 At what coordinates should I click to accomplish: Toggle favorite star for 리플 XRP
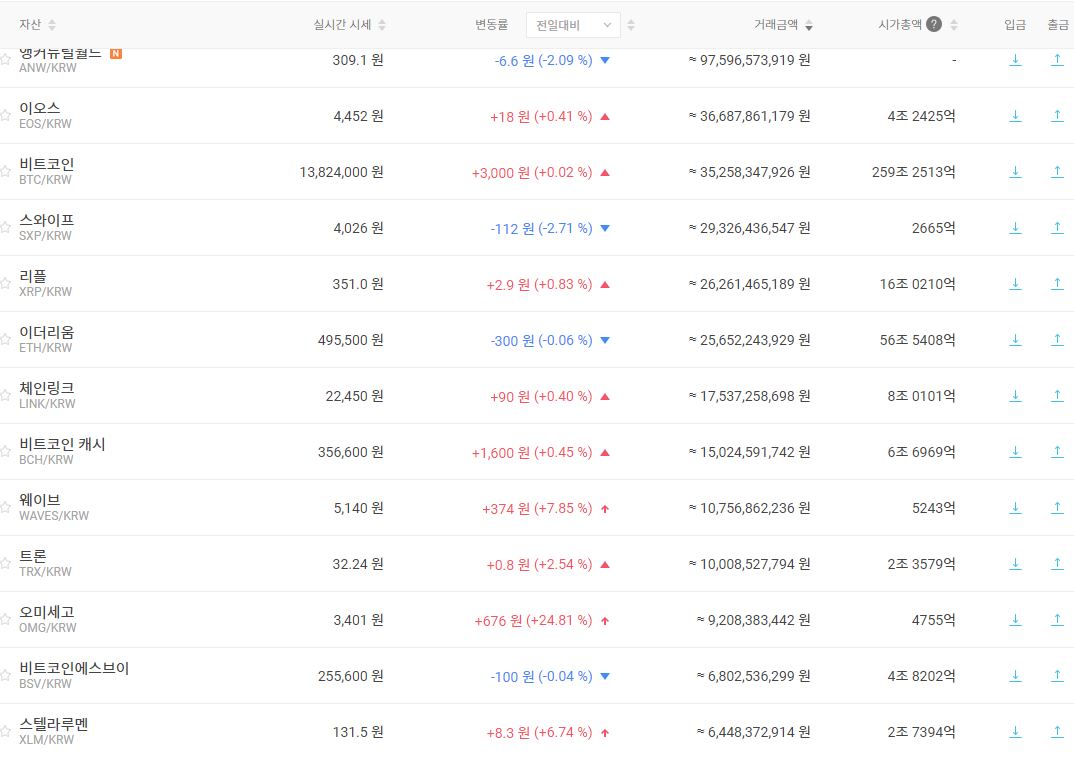point(5,284)
